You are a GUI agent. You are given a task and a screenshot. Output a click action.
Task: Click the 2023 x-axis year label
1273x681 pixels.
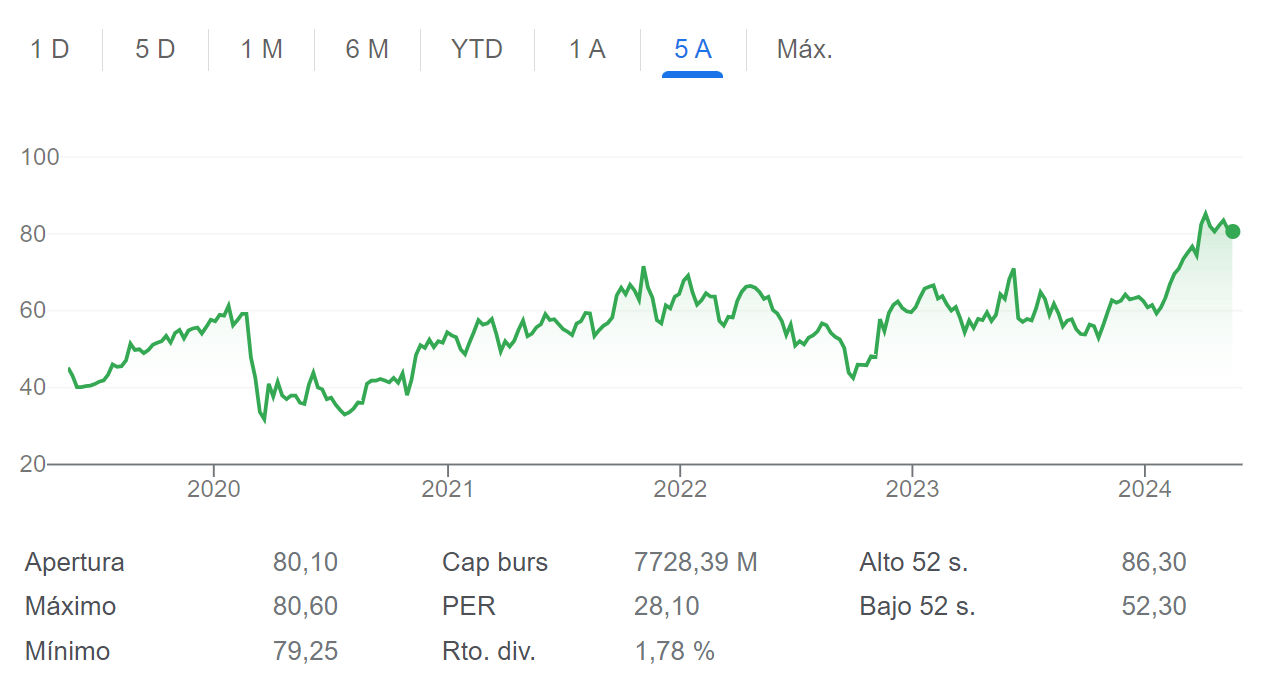(912, 489)
